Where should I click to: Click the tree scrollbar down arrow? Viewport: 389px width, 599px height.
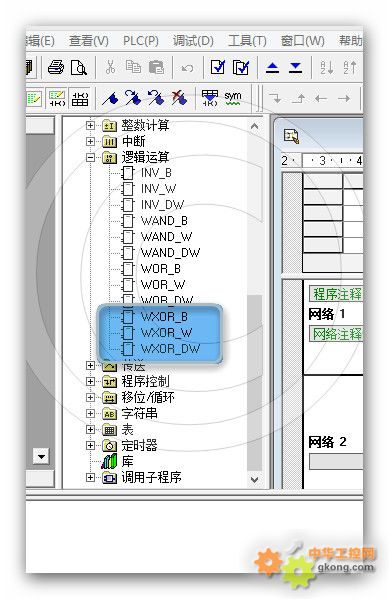pos(254,479)
